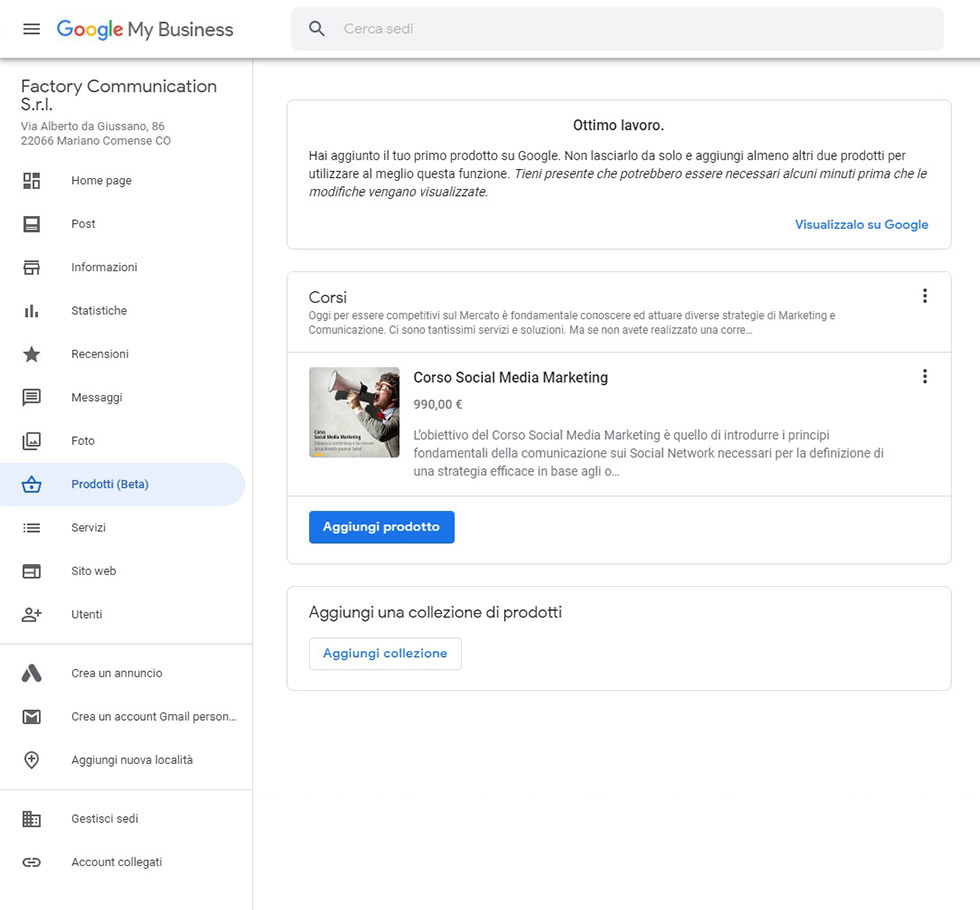Click the Aggiungi collezione button

coord(385,654)
